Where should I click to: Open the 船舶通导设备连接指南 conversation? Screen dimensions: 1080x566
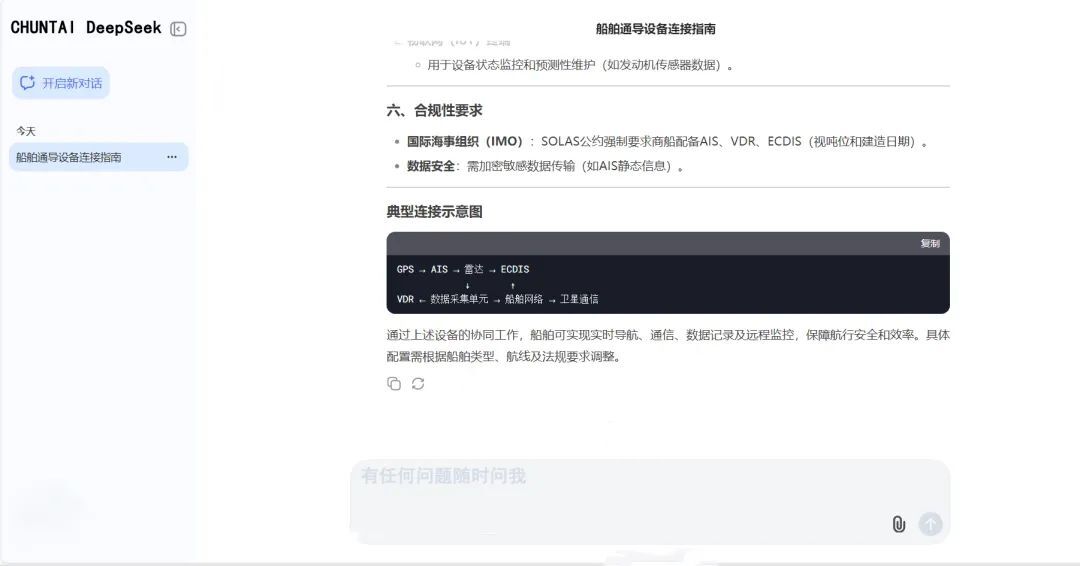point(98,157)
